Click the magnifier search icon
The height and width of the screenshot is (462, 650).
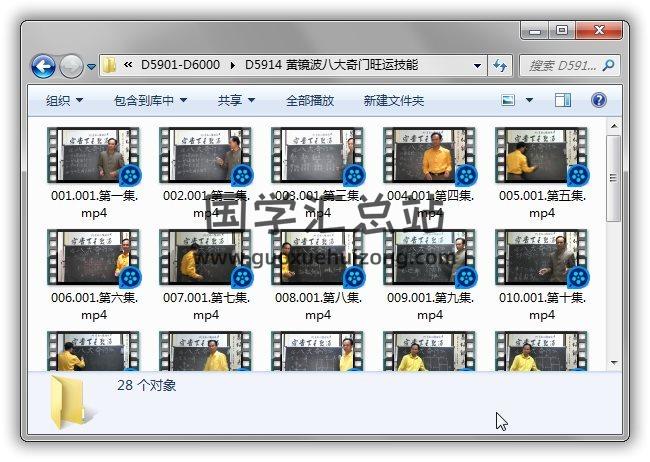609,65
